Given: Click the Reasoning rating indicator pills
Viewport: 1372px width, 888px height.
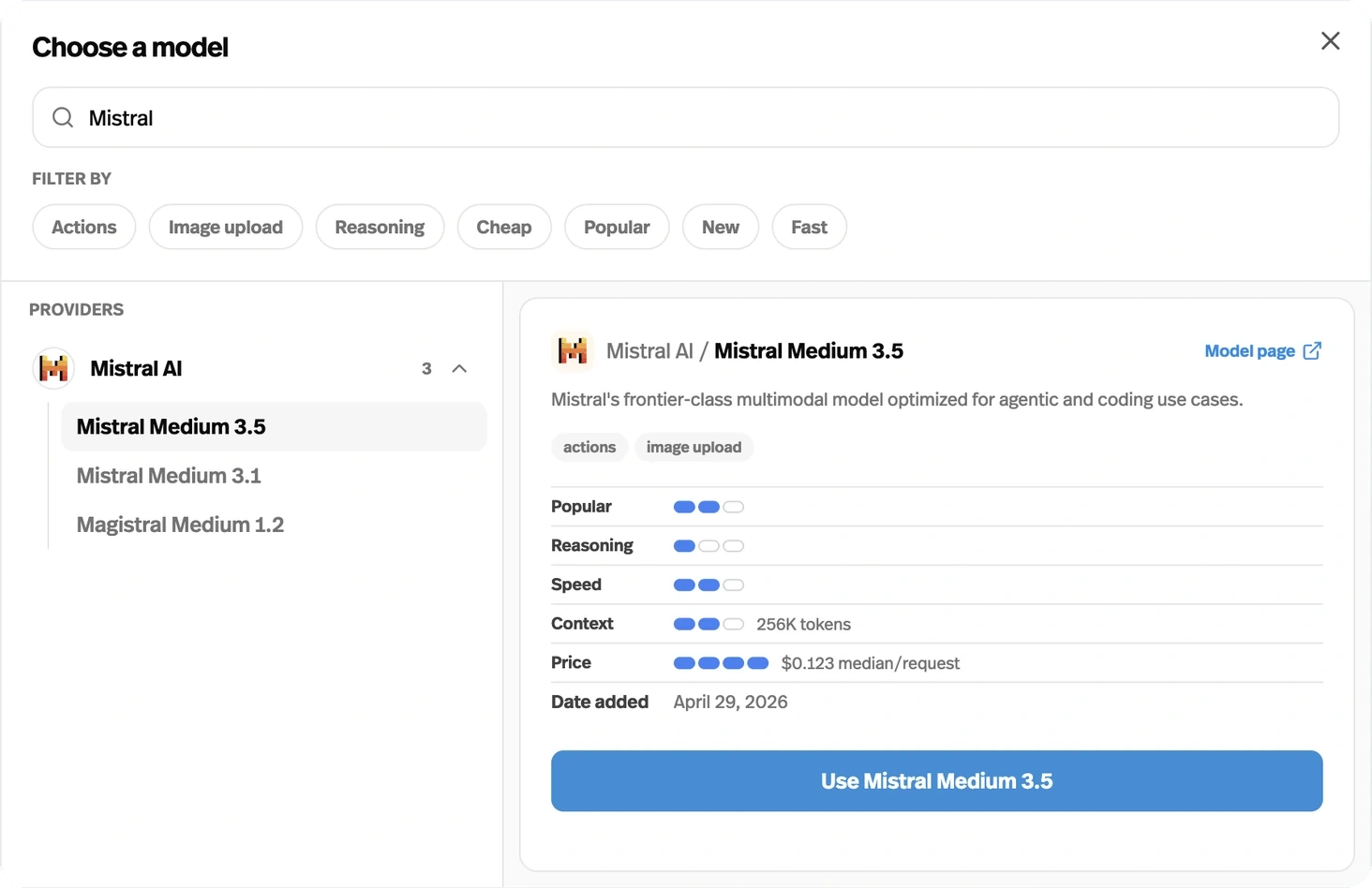Looking at the screenshot, I should (708, 546).
